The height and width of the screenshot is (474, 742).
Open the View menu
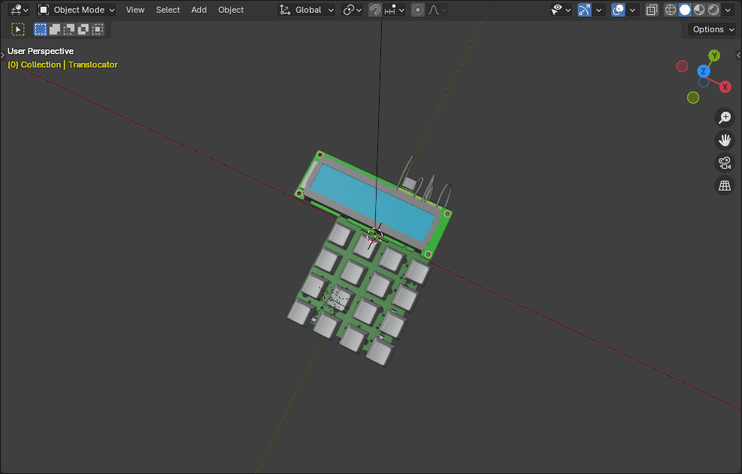point(135,10)
